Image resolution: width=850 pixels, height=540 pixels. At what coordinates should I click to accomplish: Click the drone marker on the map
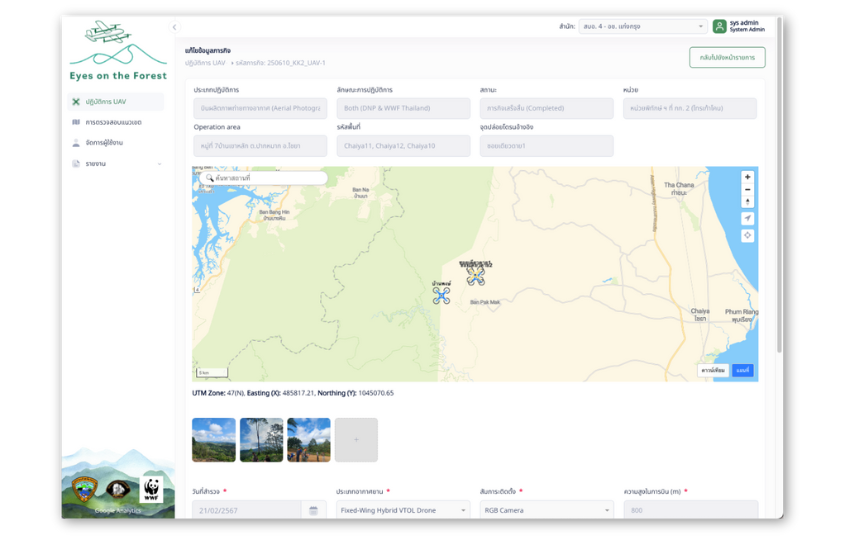point(441,295)
